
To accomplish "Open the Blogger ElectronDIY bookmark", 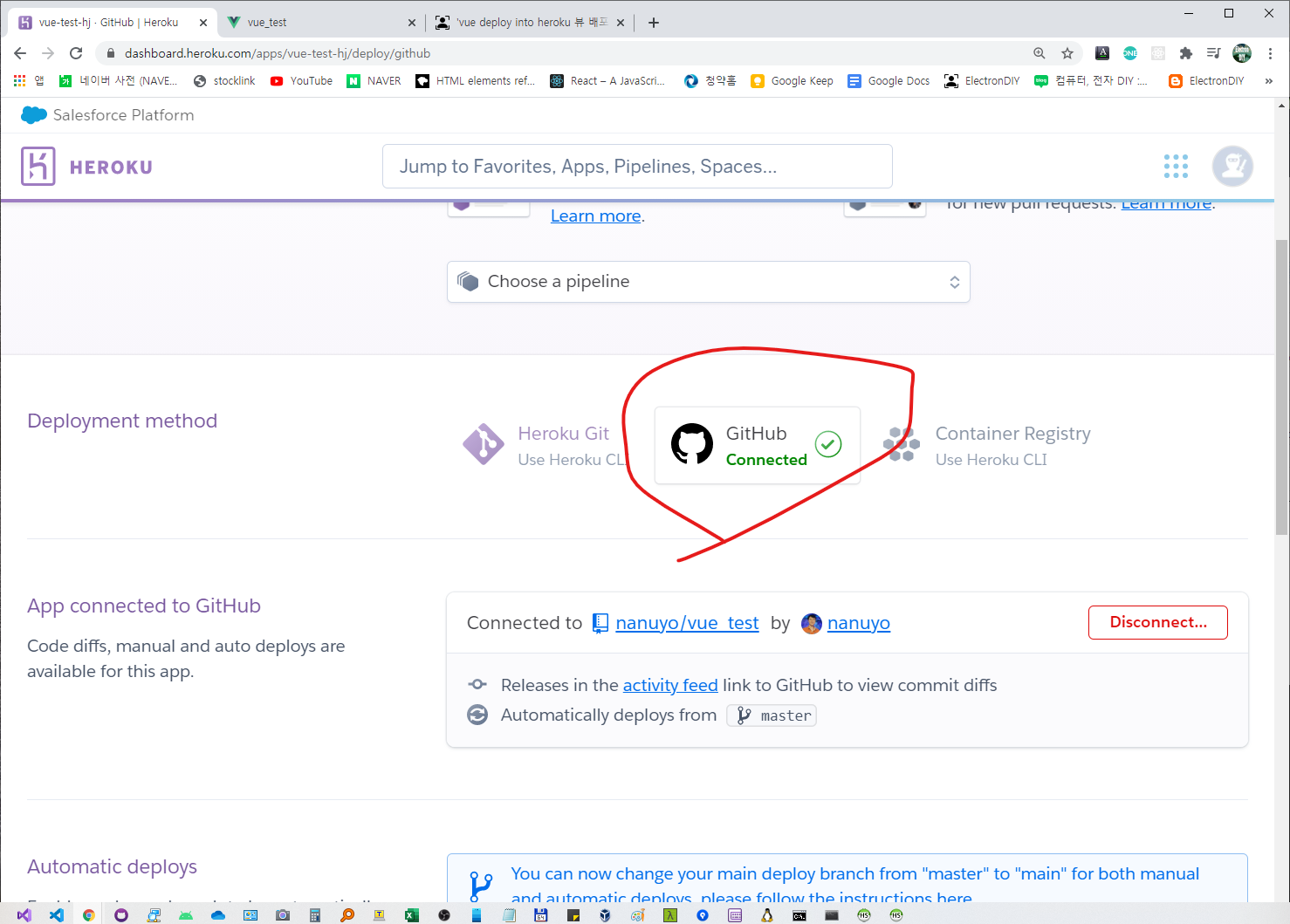I will (x=1207, y=81).
